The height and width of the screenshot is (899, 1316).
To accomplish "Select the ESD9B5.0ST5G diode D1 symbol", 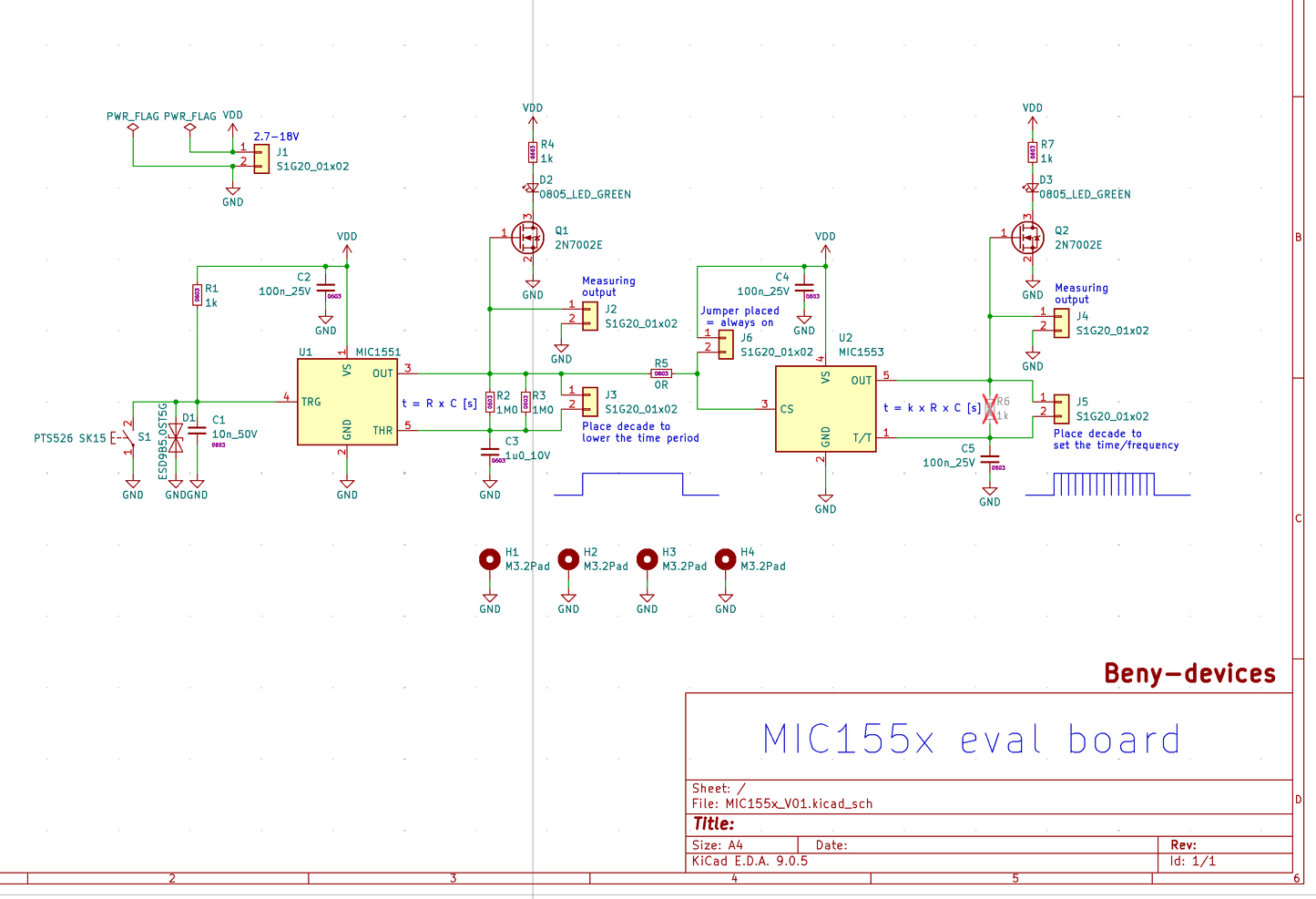I will pyautogui.click(x=175, y=438).
